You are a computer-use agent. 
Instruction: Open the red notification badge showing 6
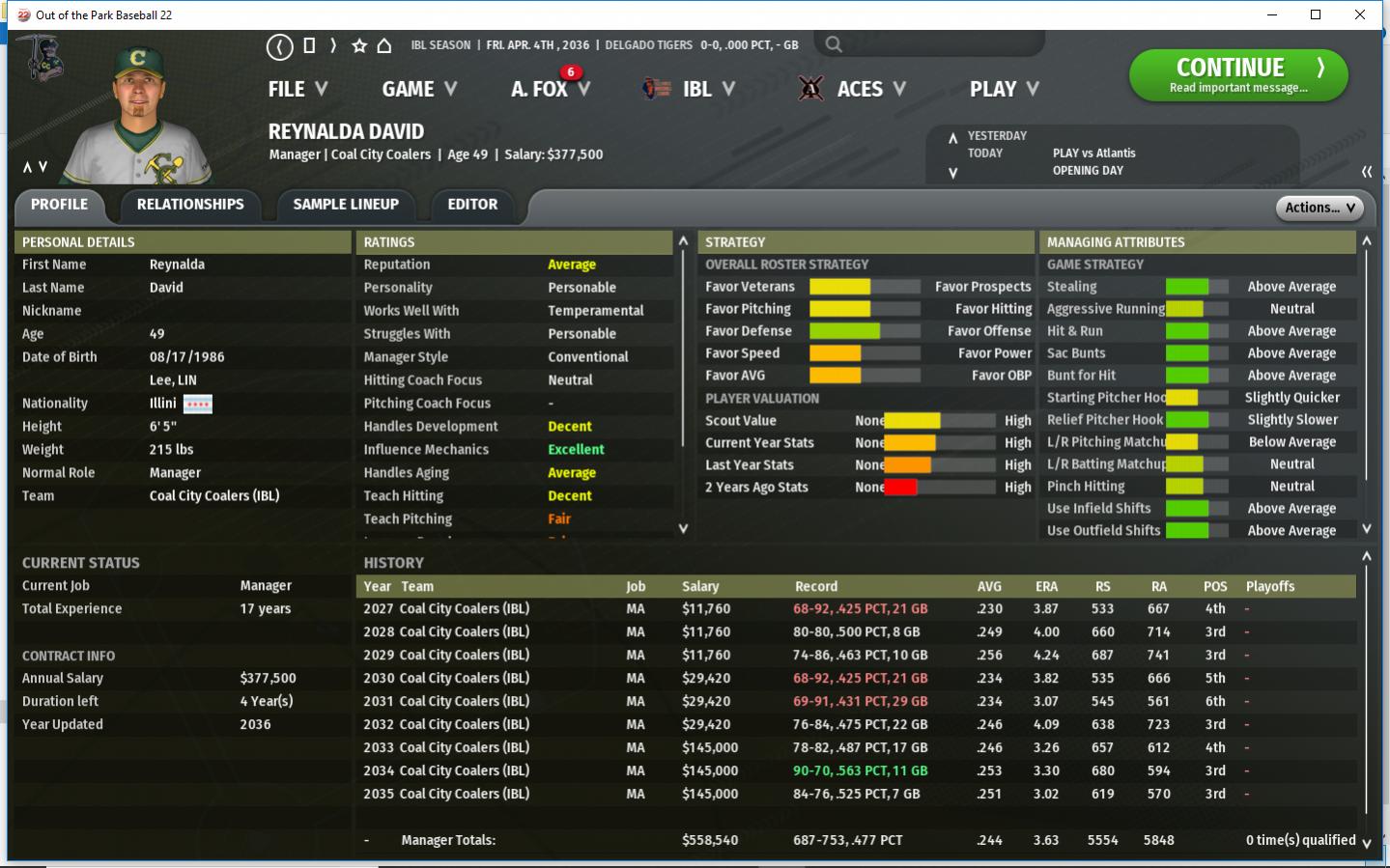click(x=571, y=71)
